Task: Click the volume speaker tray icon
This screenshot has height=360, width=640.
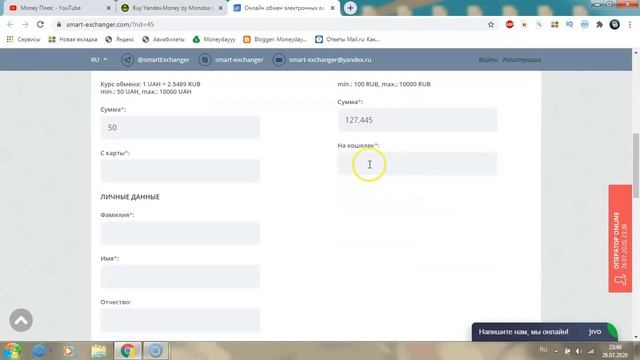Action: point(579,351)
